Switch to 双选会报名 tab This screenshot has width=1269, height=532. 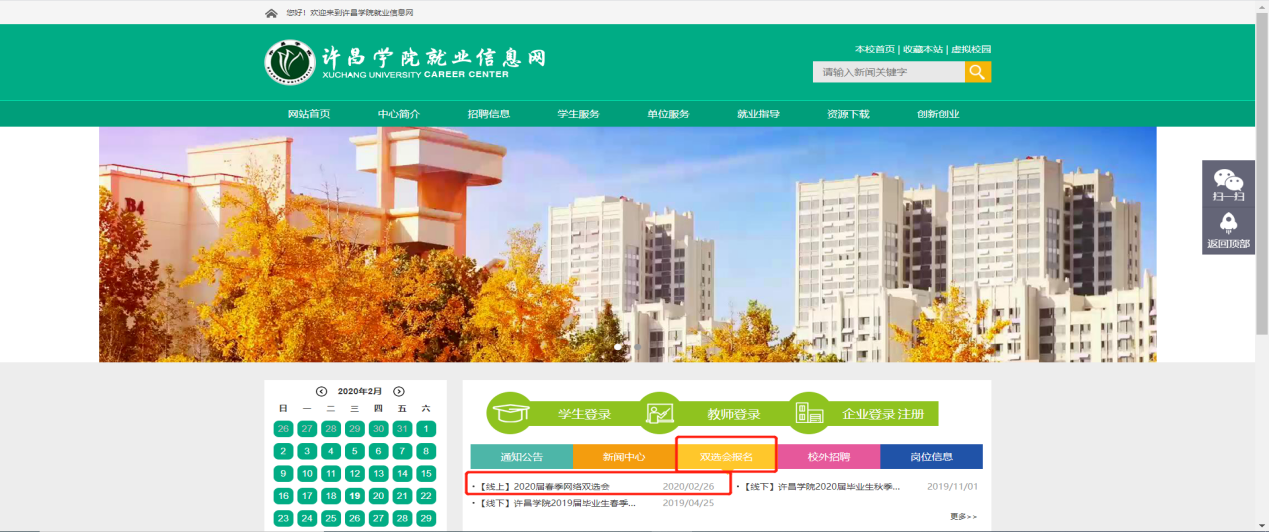pos(726,457)
